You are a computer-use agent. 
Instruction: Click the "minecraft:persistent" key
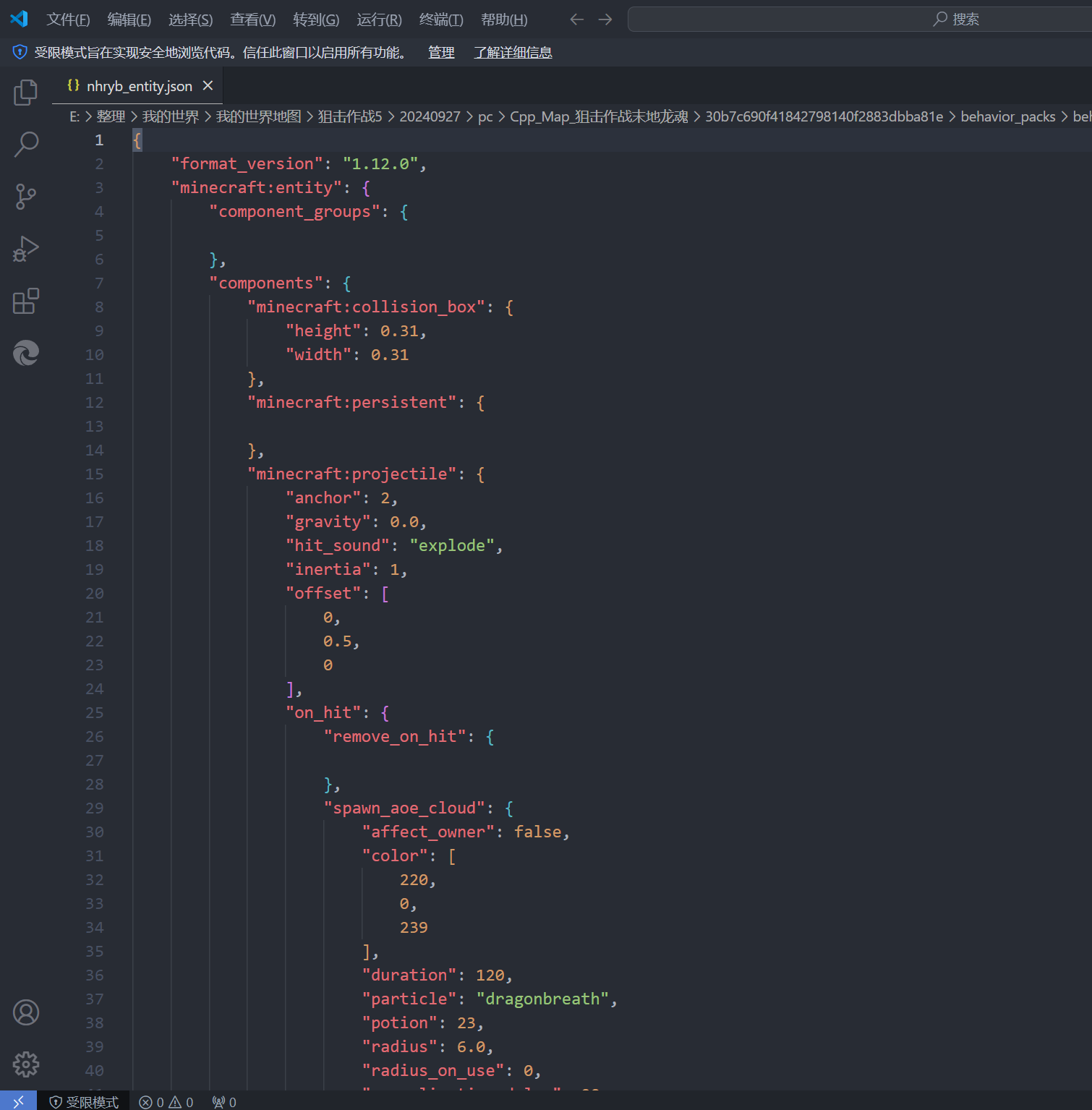point(351,402)
